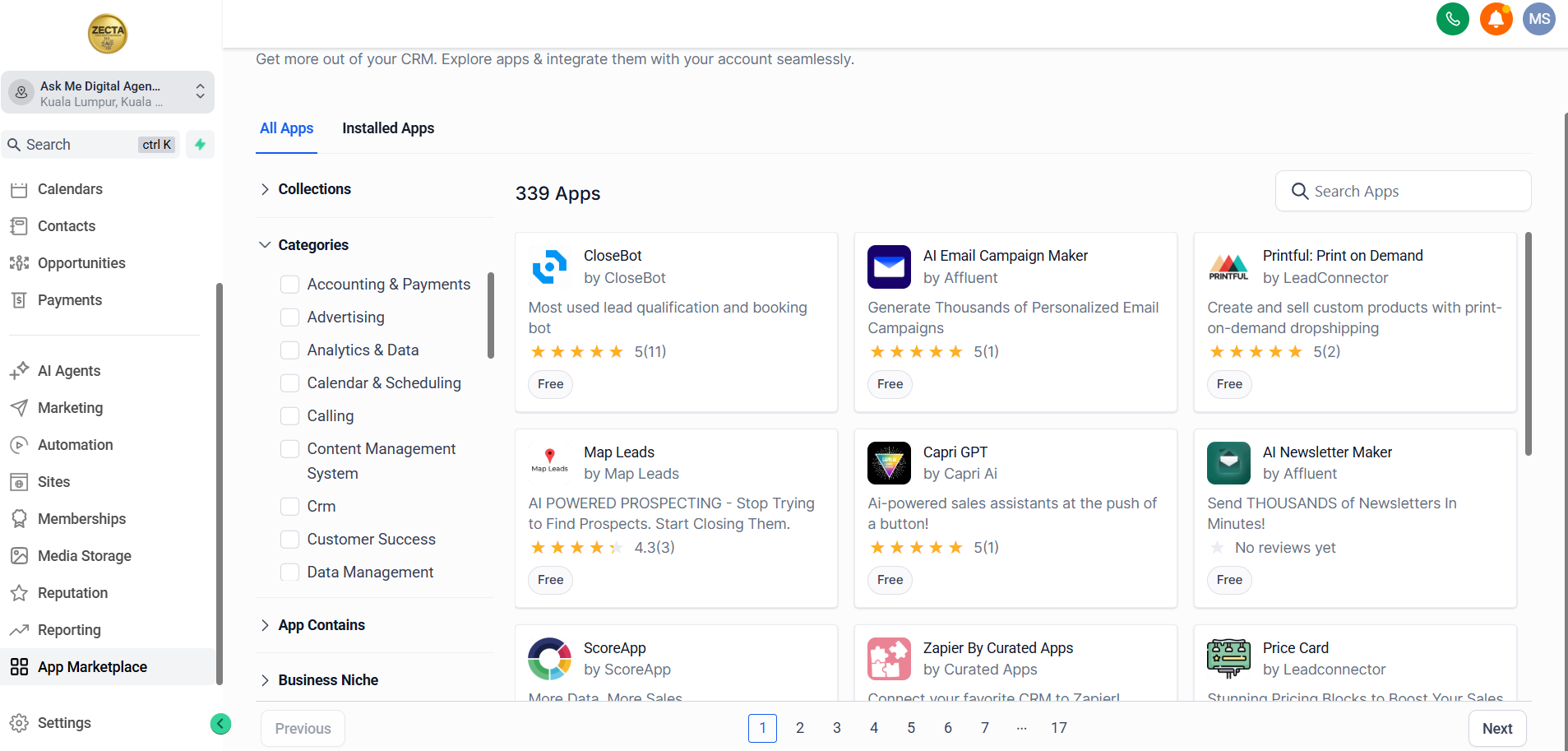Open Automation from the sidebar menu

[x=75, y=445]
